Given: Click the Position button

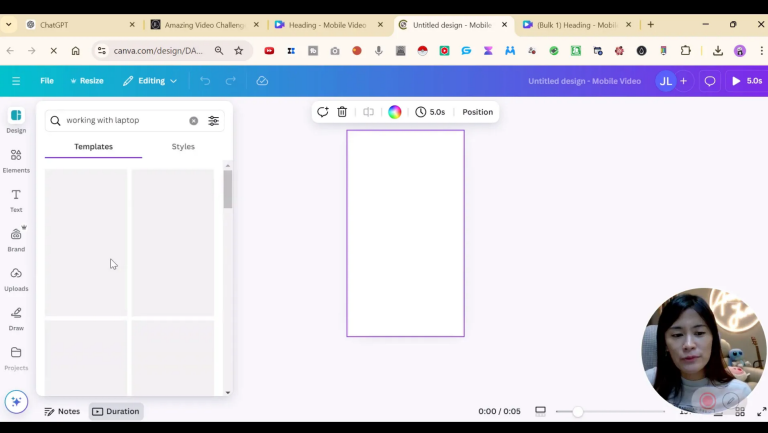Looking at the screenshot, I should pos(477,112).
